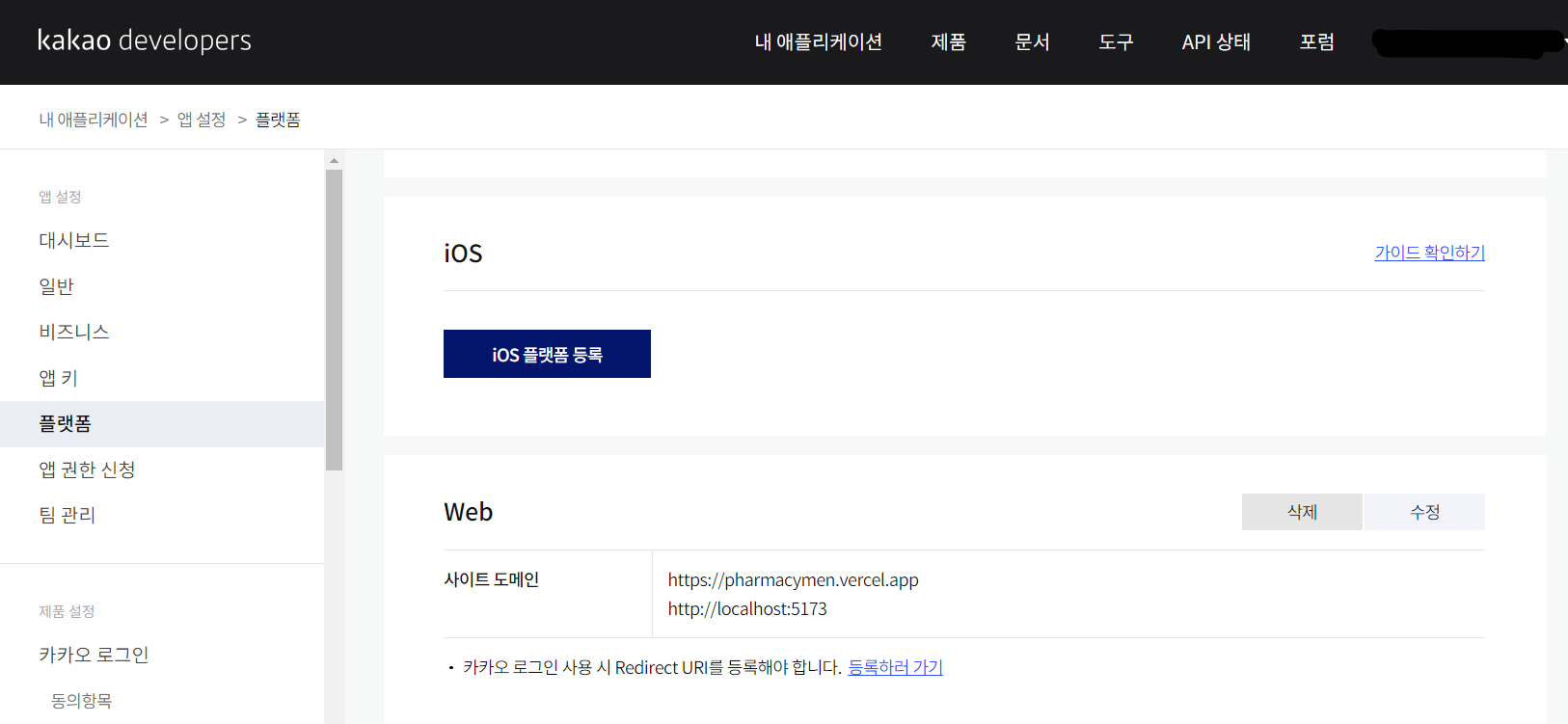Click the 삭제 button for Web platform
This screenshot has height=724, width=1568.
(x=1302, y=512)
